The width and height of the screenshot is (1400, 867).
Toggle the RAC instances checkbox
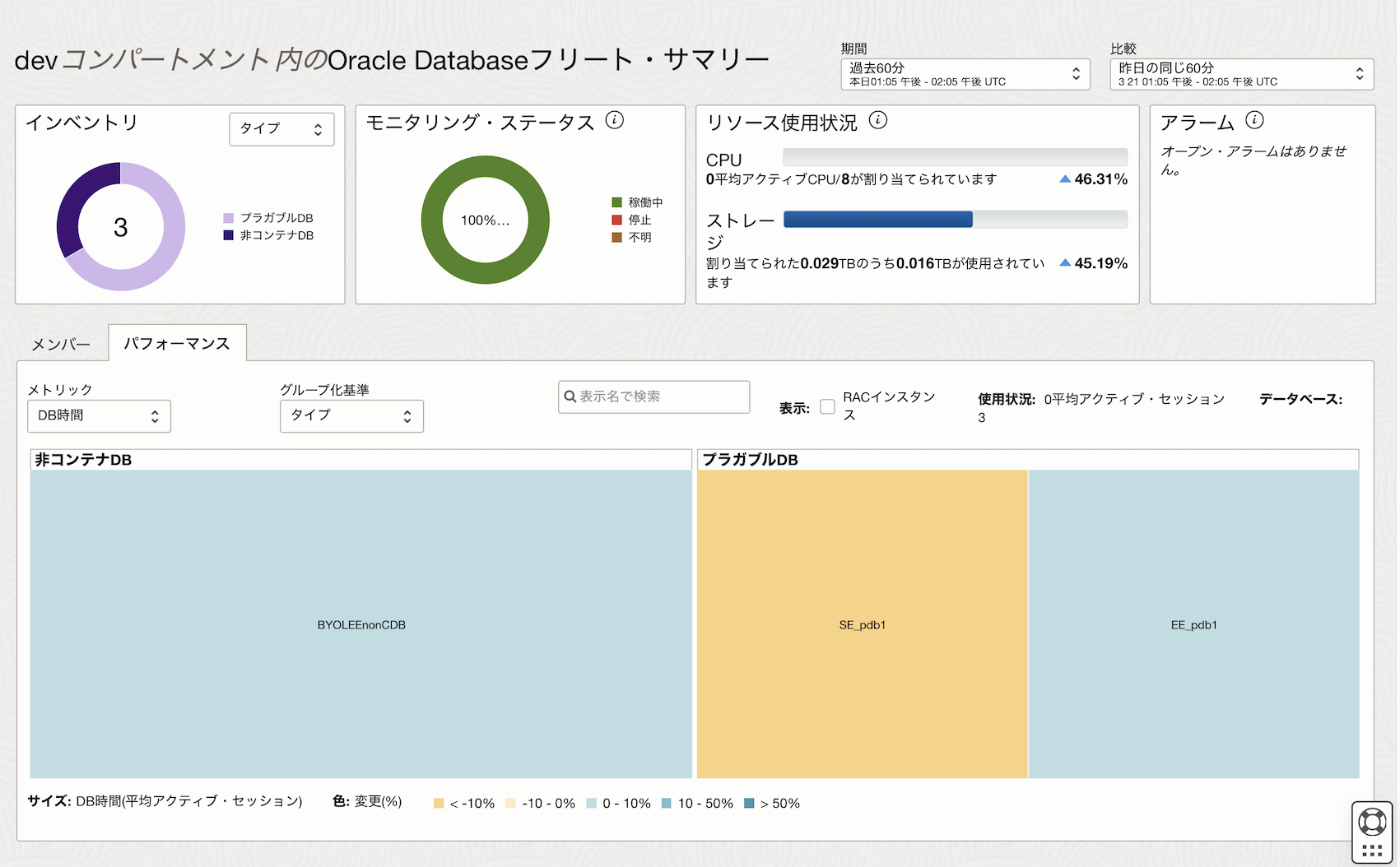tap(827, 406)
